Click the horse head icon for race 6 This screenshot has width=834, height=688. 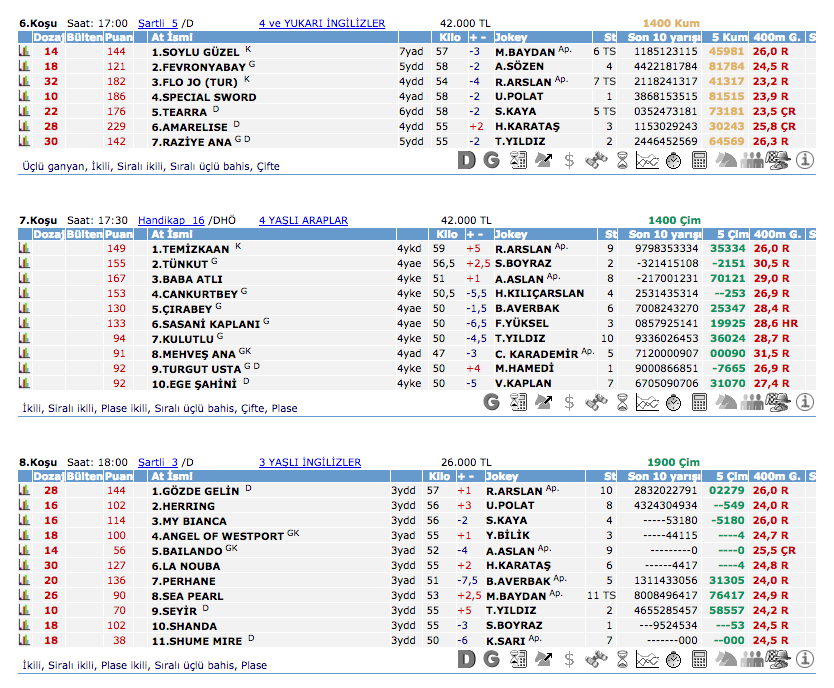point(727,160)
